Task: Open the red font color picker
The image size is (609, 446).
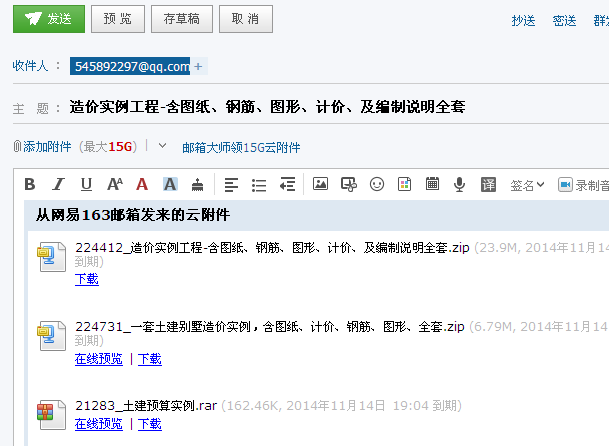Action: 142,184
